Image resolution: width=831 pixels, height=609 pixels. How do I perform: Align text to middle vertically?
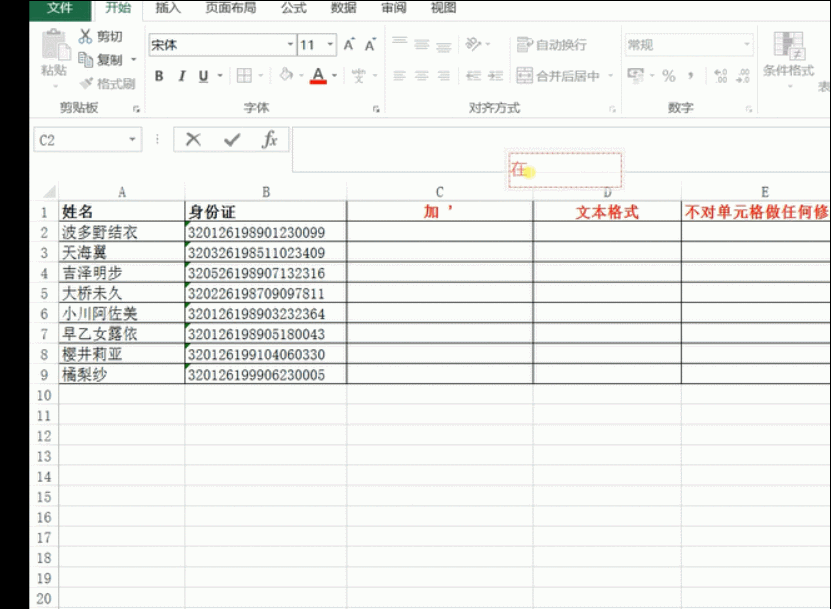pyautogui.click(x=422, y=45)
